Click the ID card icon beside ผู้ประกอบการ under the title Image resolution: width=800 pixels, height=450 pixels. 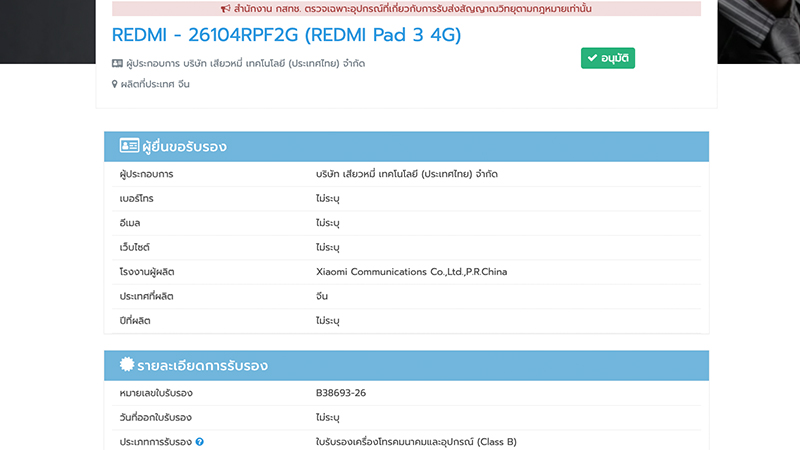[x=117, y=63]
